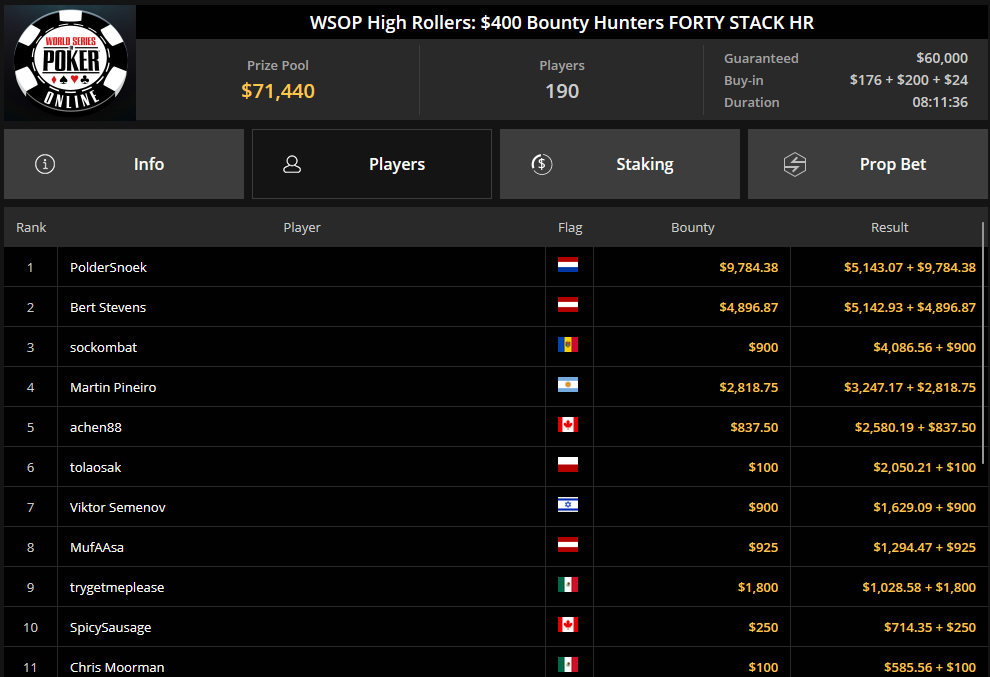Image resolution: width=990 pixels, height=677 pixels.
Task: Click Martin Pineiro's Argentina flag
Action: pyautogui.click(x=568, y=385)
